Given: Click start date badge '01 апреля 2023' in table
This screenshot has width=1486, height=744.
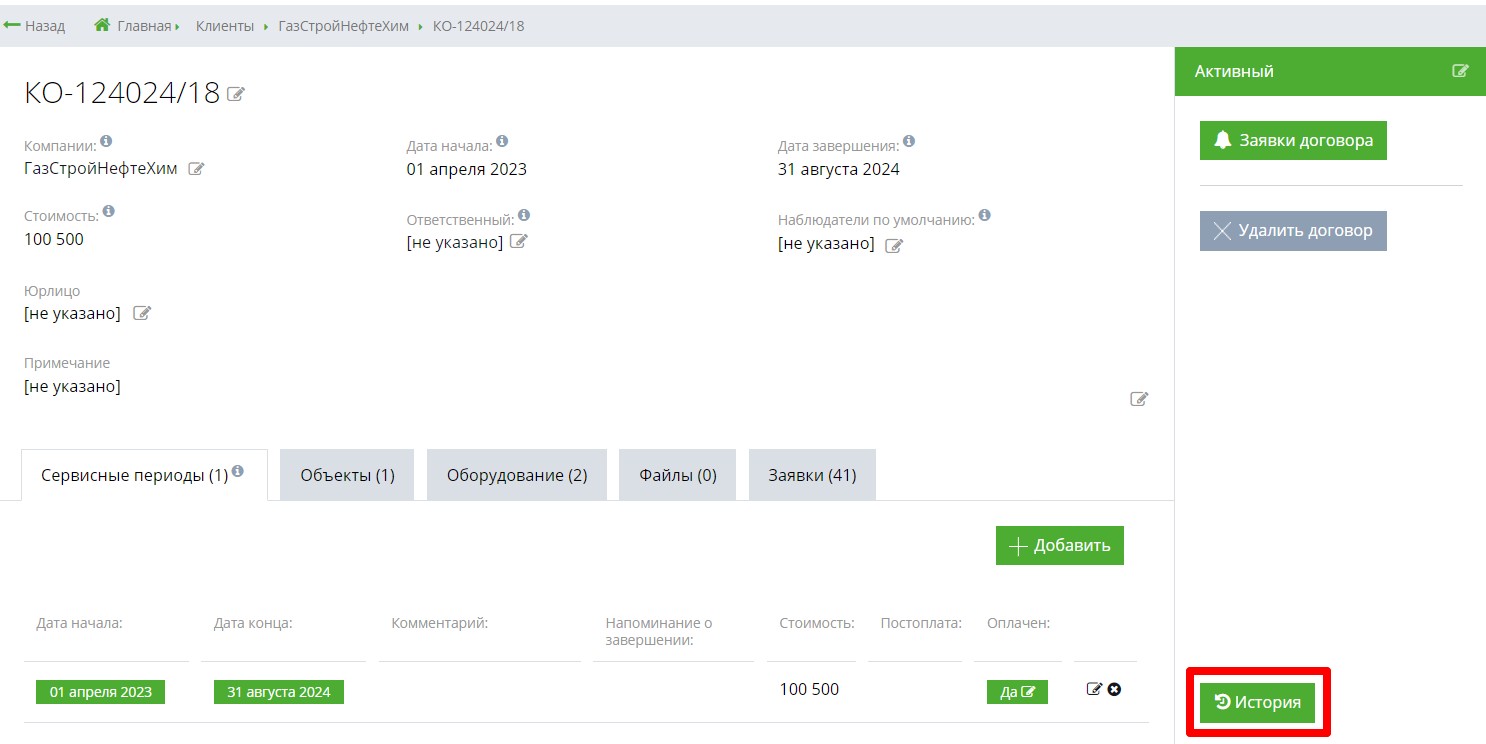Looking at the screenshot, I should point(101,692).
